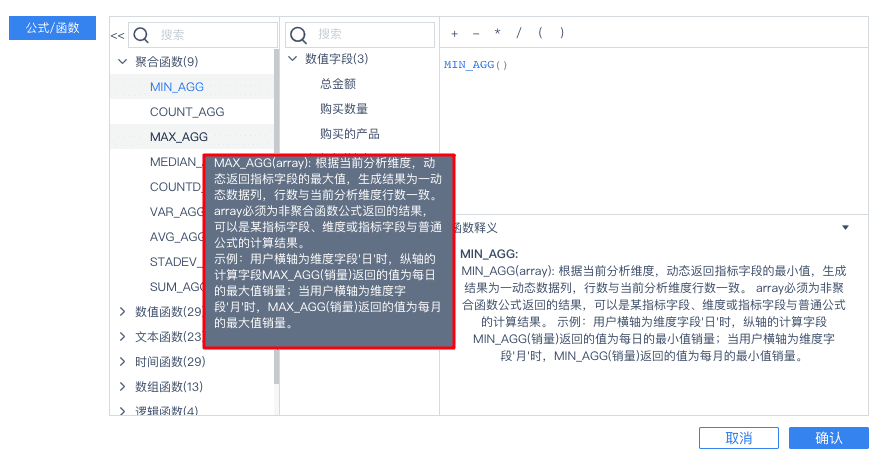
Task: Click MIN_AGG() in the formula editor
Action: 476,65
